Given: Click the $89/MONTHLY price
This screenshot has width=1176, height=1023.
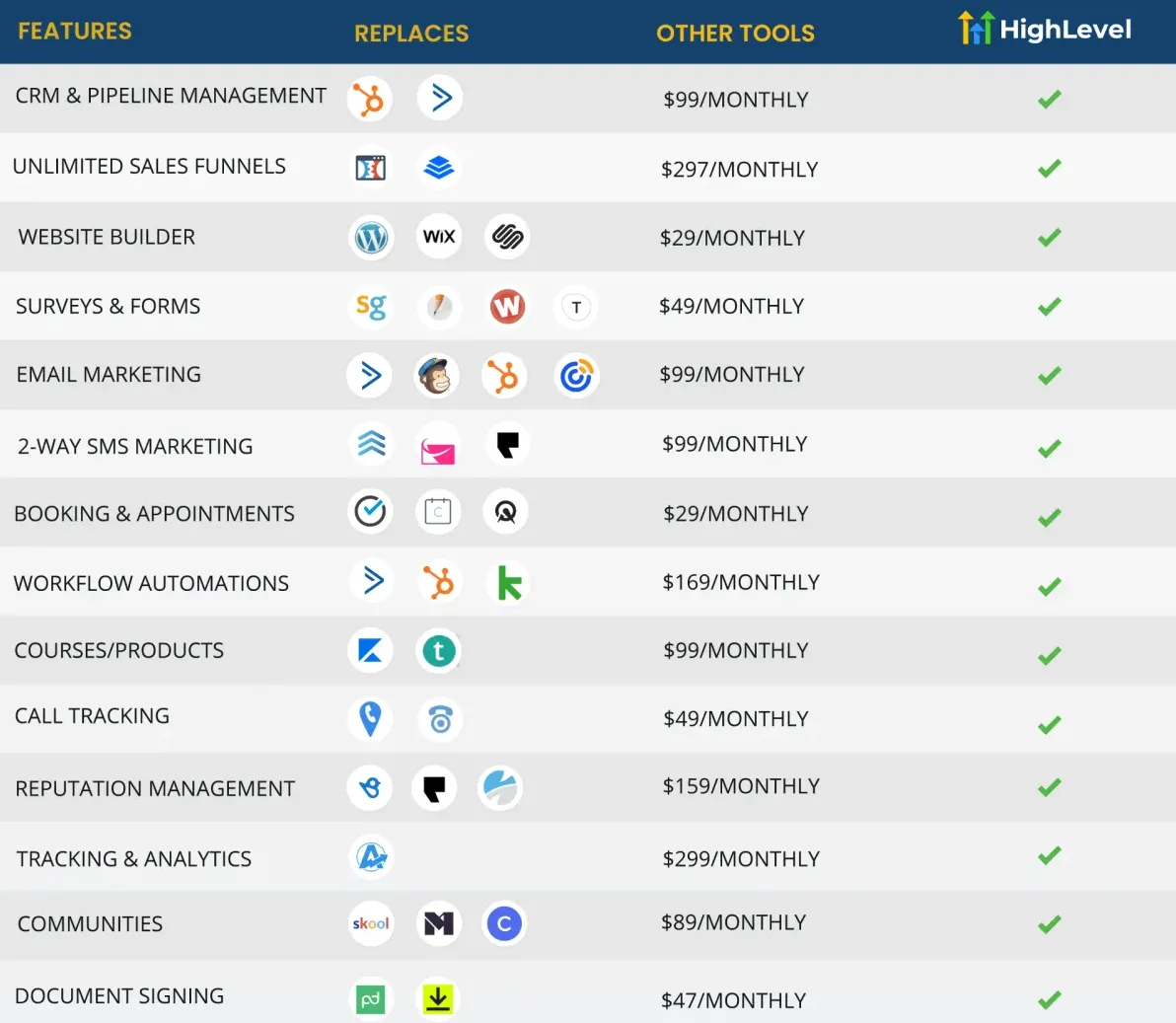Looking at the screenshot, I should (733, 922).
